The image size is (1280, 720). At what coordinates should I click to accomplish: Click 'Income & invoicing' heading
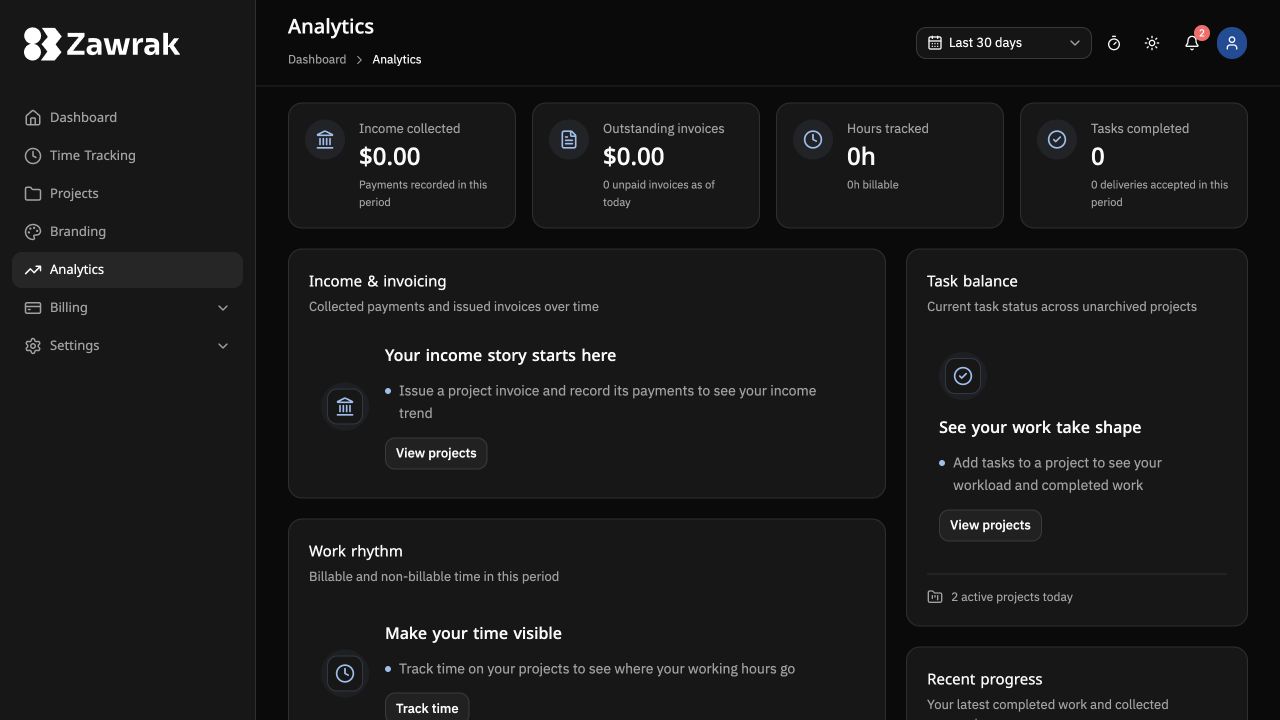click(x=378, y=281)
